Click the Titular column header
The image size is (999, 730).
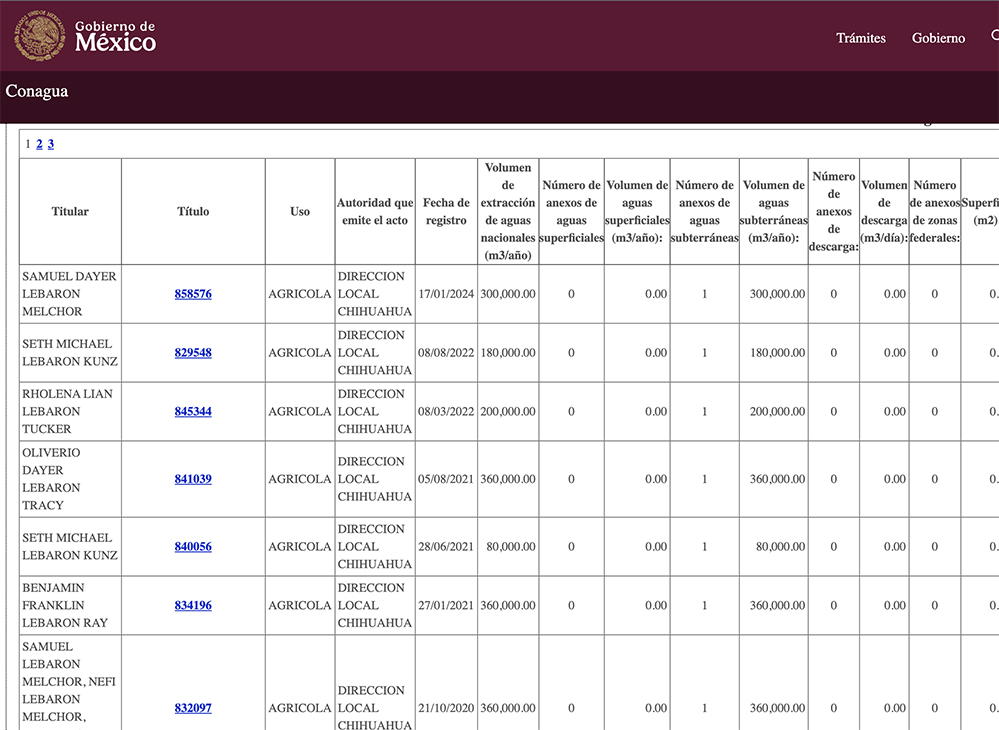pos(70,212)
